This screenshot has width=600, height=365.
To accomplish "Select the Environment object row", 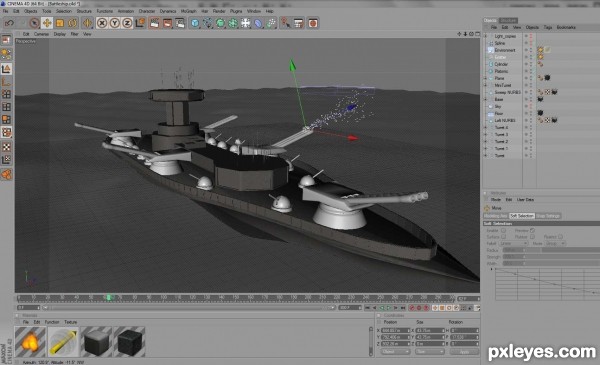I will [505, 50].
